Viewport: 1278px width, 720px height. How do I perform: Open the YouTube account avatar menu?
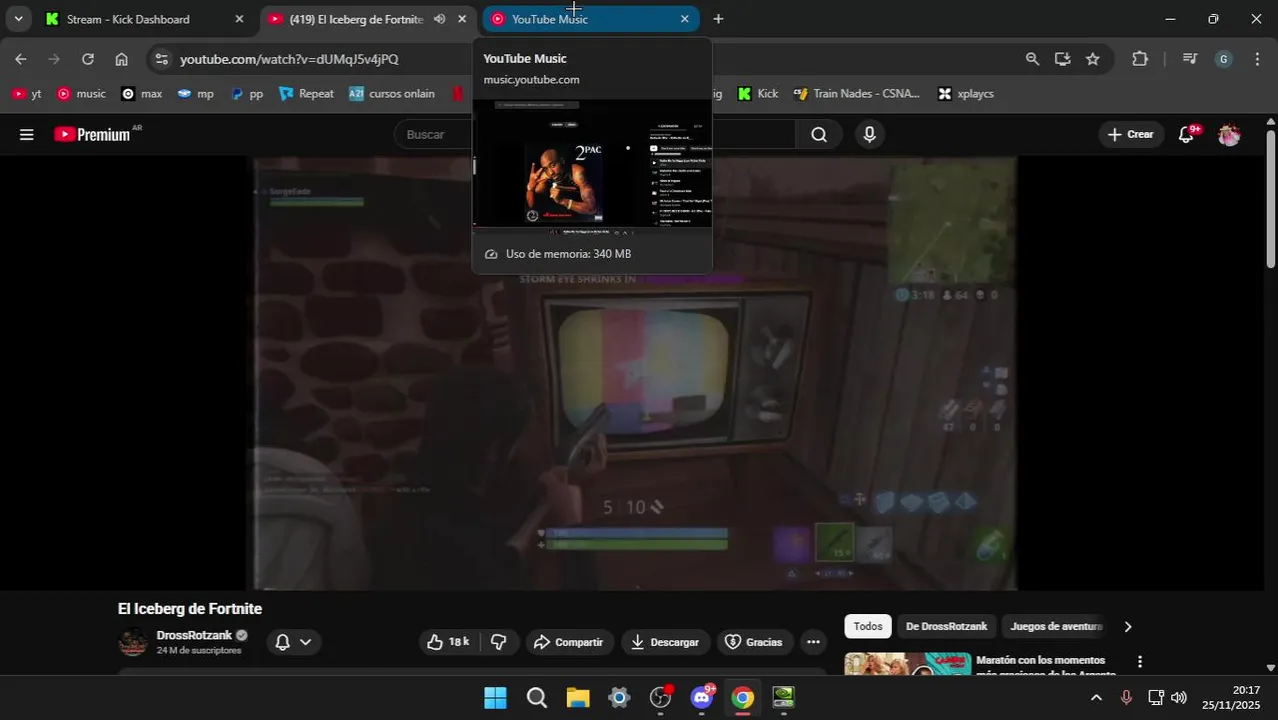1229,134
